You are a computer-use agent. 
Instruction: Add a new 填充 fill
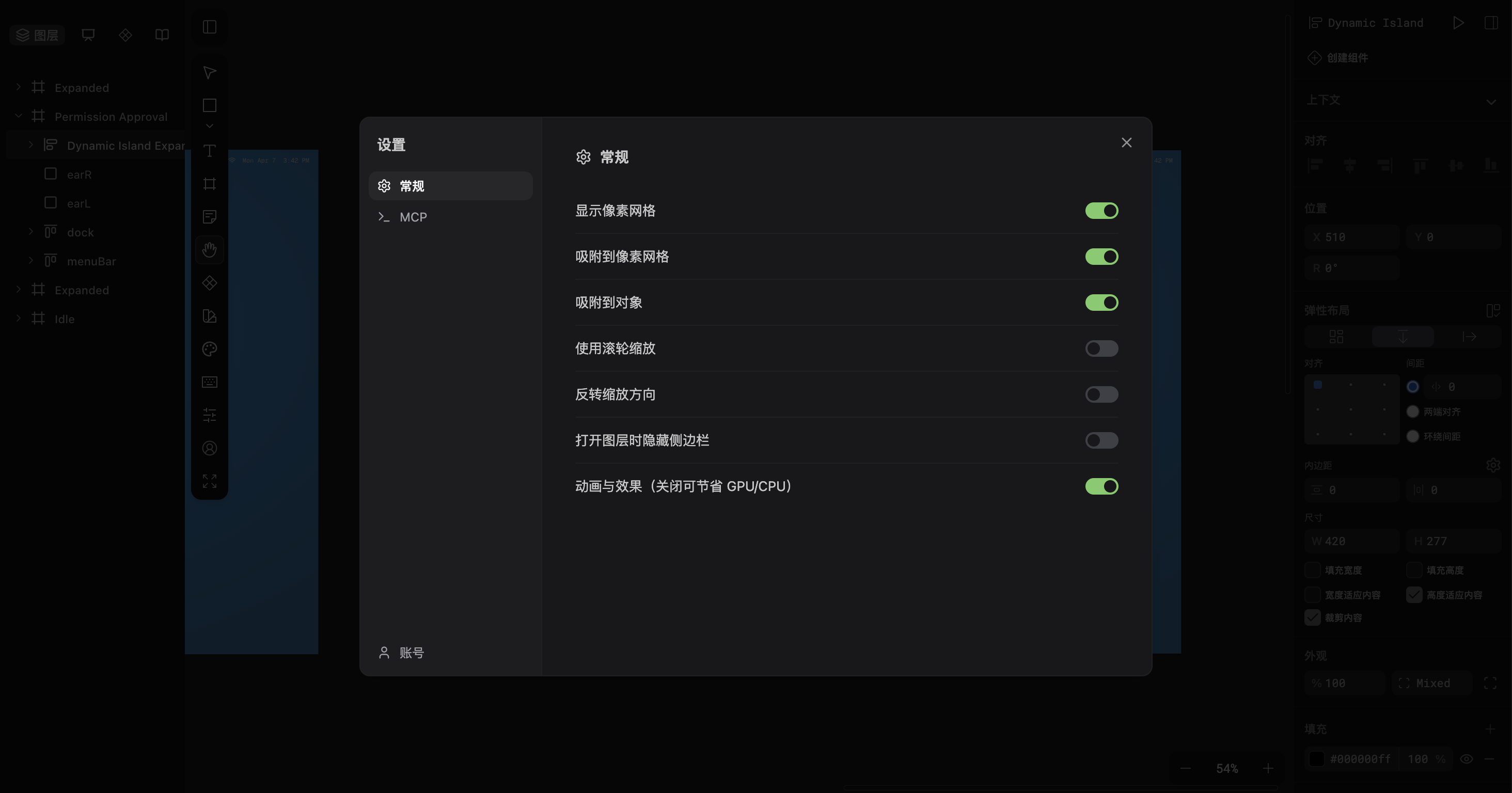click(x=1490, y=729)
